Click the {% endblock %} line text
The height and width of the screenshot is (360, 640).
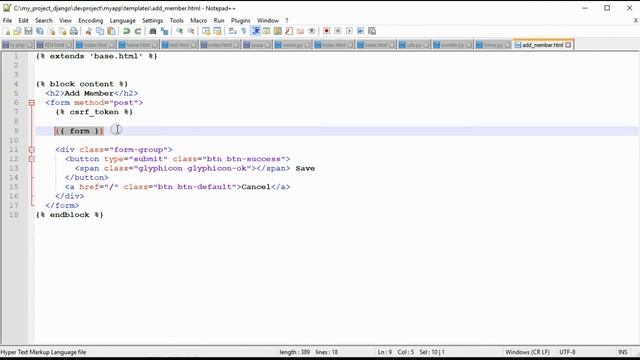pyautogui.click(x=70, y=215)
